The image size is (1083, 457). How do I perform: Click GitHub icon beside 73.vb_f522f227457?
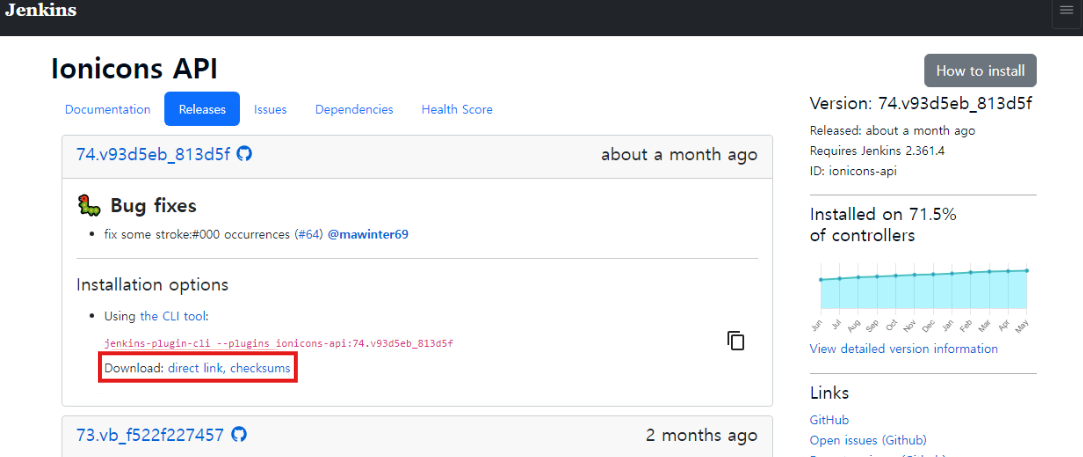[239, 435]
